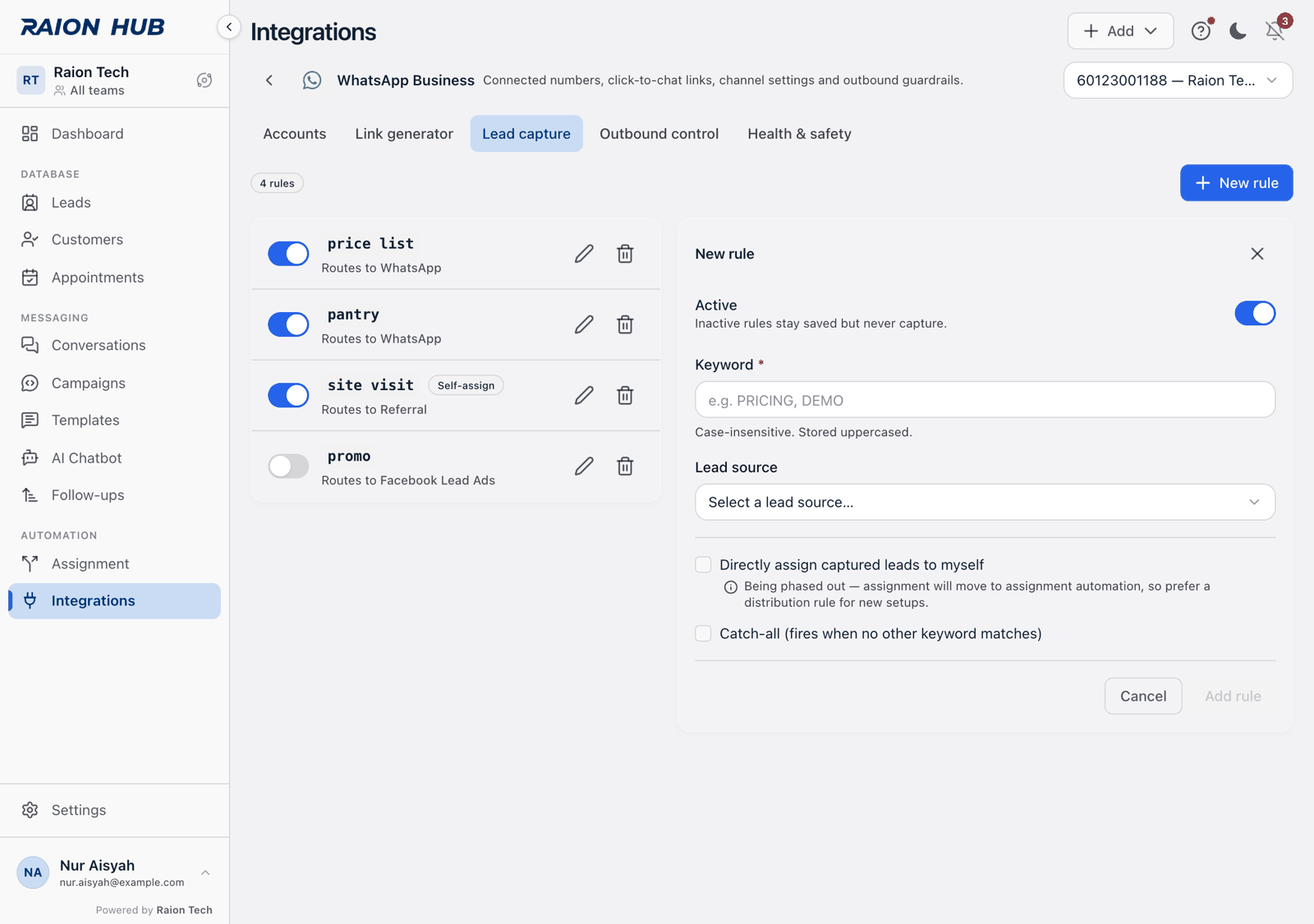This screenshot has width=1314, height=924.
Task: Delete the promo rule
Action: (625, 467)
